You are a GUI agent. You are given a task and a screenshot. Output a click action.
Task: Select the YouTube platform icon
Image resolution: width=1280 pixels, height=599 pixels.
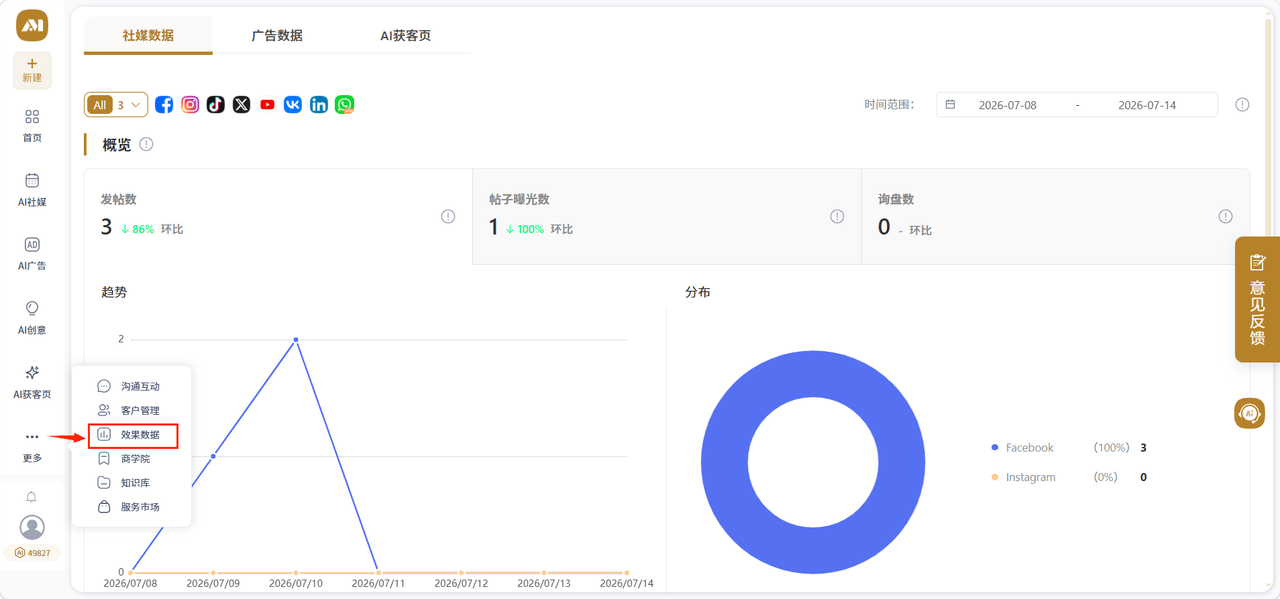click(x=267, y=104)
